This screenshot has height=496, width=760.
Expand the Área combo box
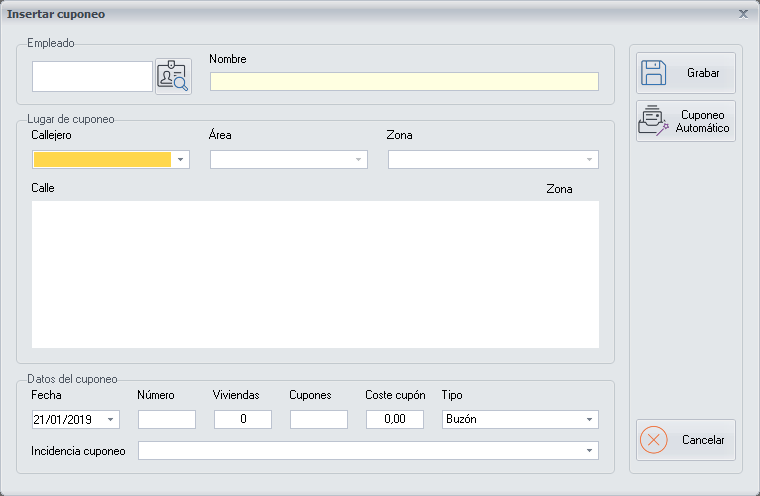click(x=358, y=160)
